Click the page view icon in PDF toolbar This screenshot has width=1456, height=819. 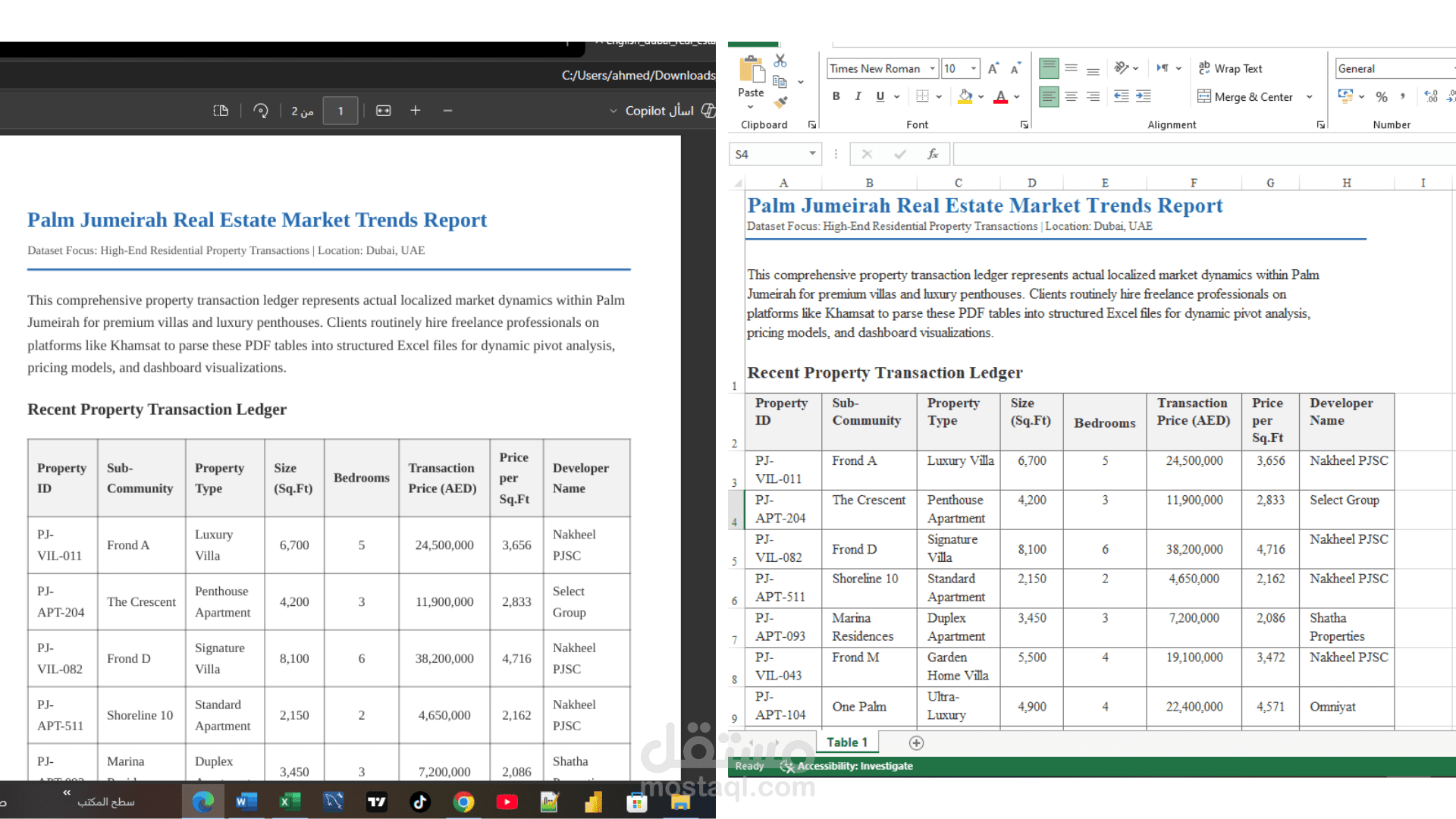[221, 111]
